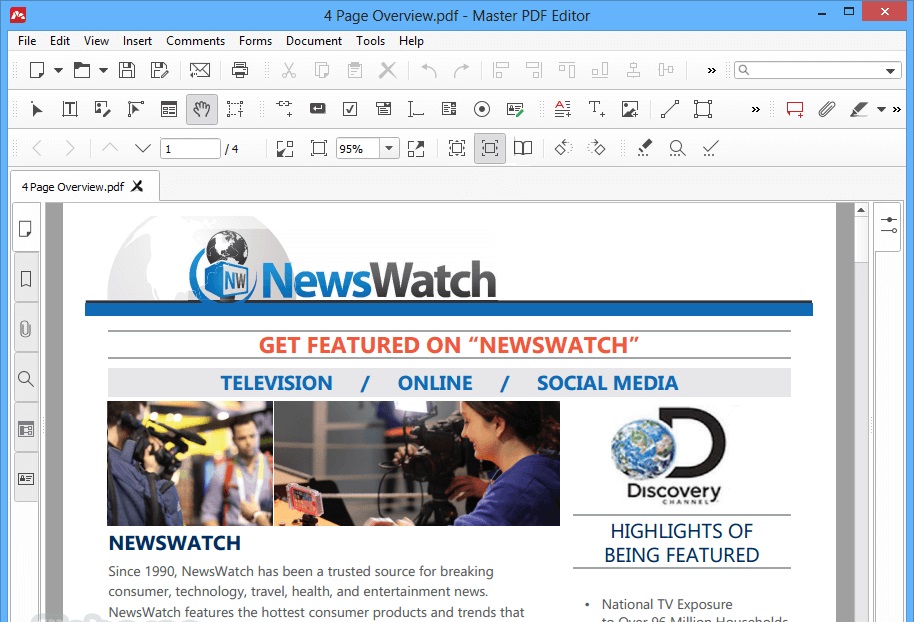Open the Highlight tool dropdown arrow
The height and width of the screenshot is (622, 914).
881,109
